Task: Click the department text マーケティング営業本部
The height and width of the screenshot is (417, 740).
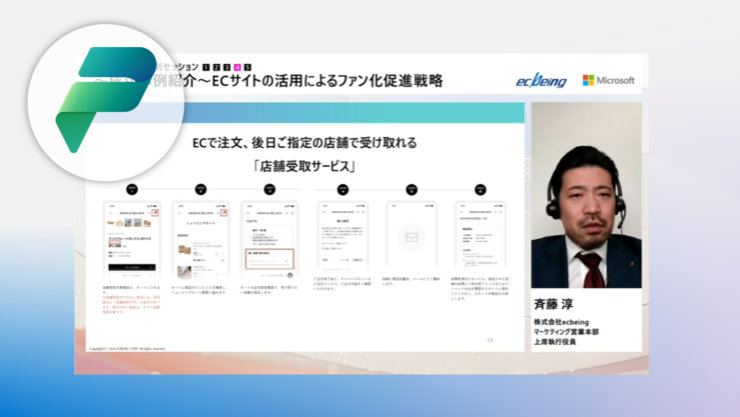Action: coord(566,332)
